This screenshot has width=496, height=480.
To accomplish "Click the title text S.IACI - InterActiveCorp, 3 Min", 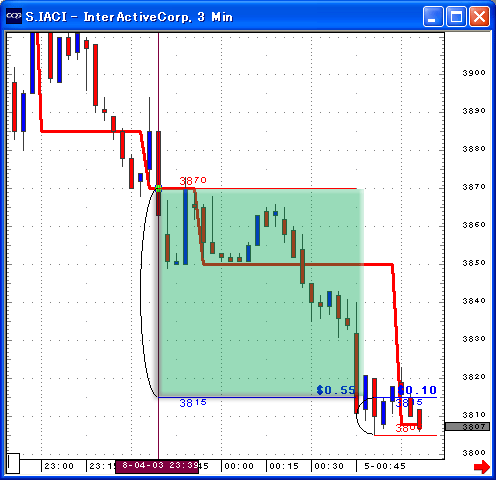I will click(x=129, y=17).
